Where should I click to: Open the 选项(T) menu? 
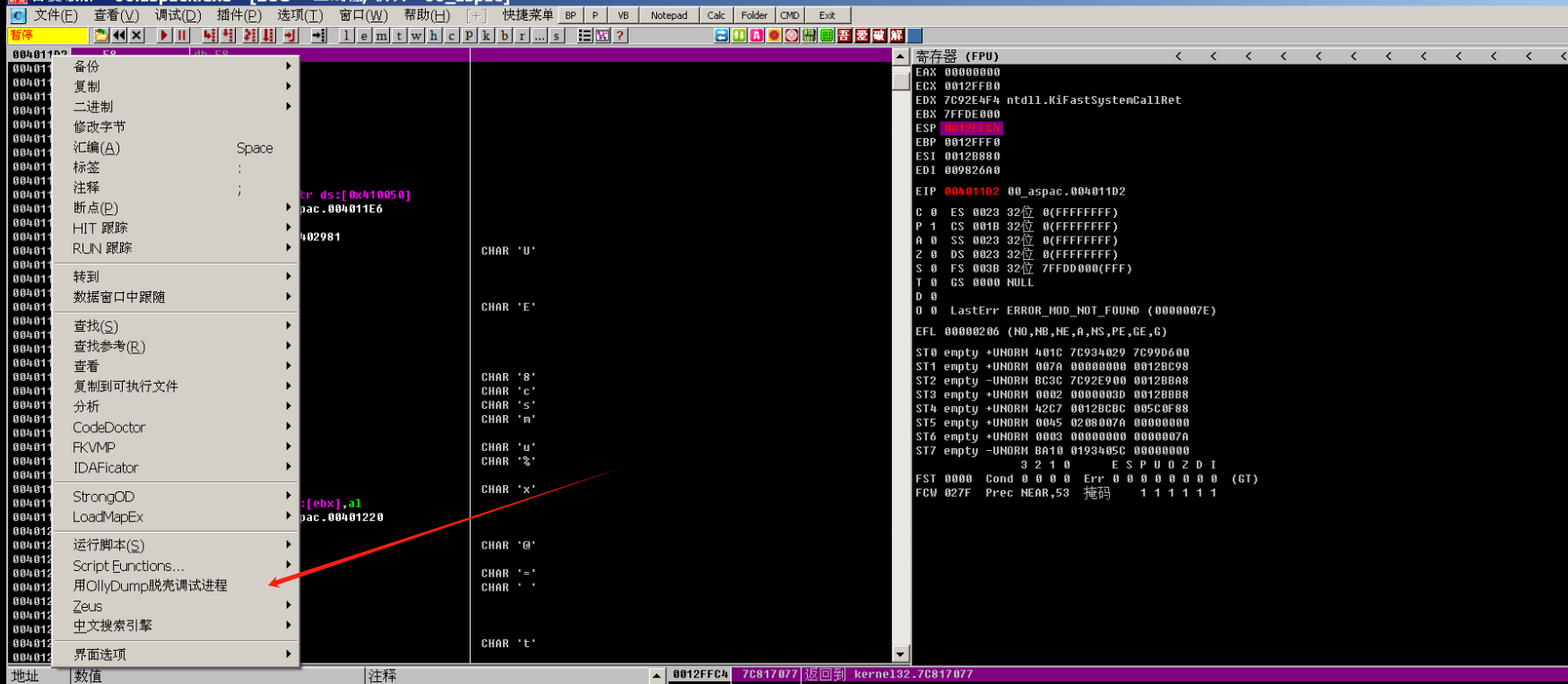pyautogui.click(x=299, y=15)
